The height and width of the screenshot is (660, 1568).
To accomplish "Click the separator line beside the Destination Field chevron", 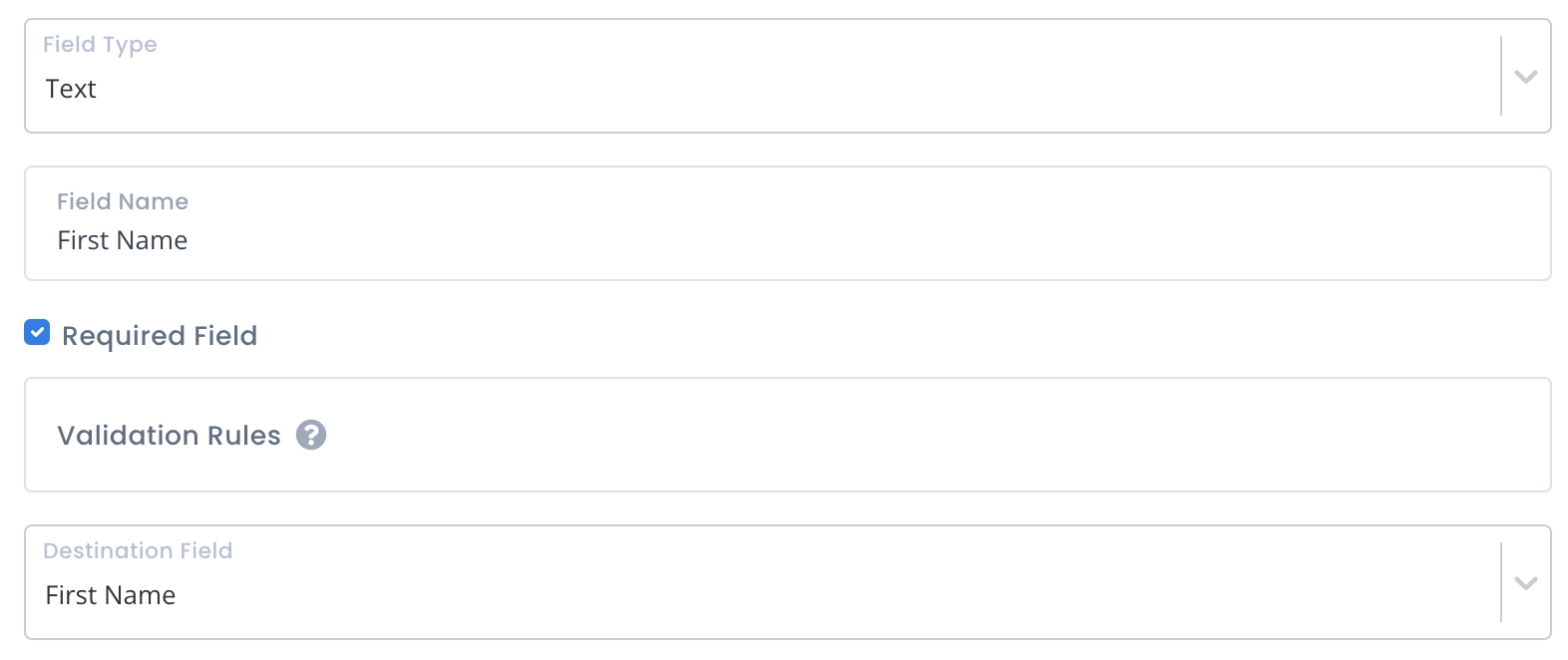I will click(1501, 582).
